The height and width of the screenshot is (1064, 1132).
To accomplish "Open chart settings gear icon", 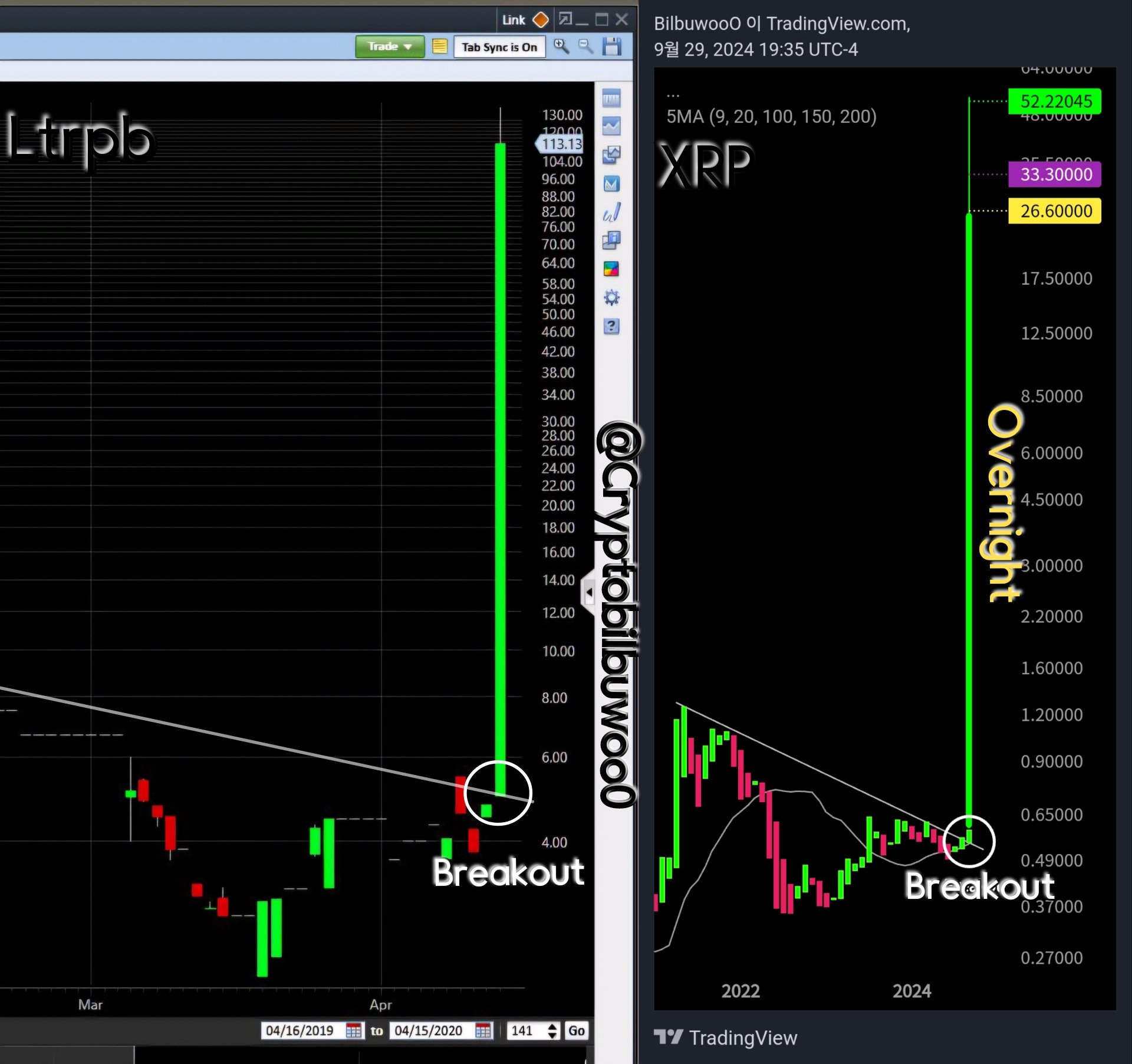I will click(x=611, y=297).
